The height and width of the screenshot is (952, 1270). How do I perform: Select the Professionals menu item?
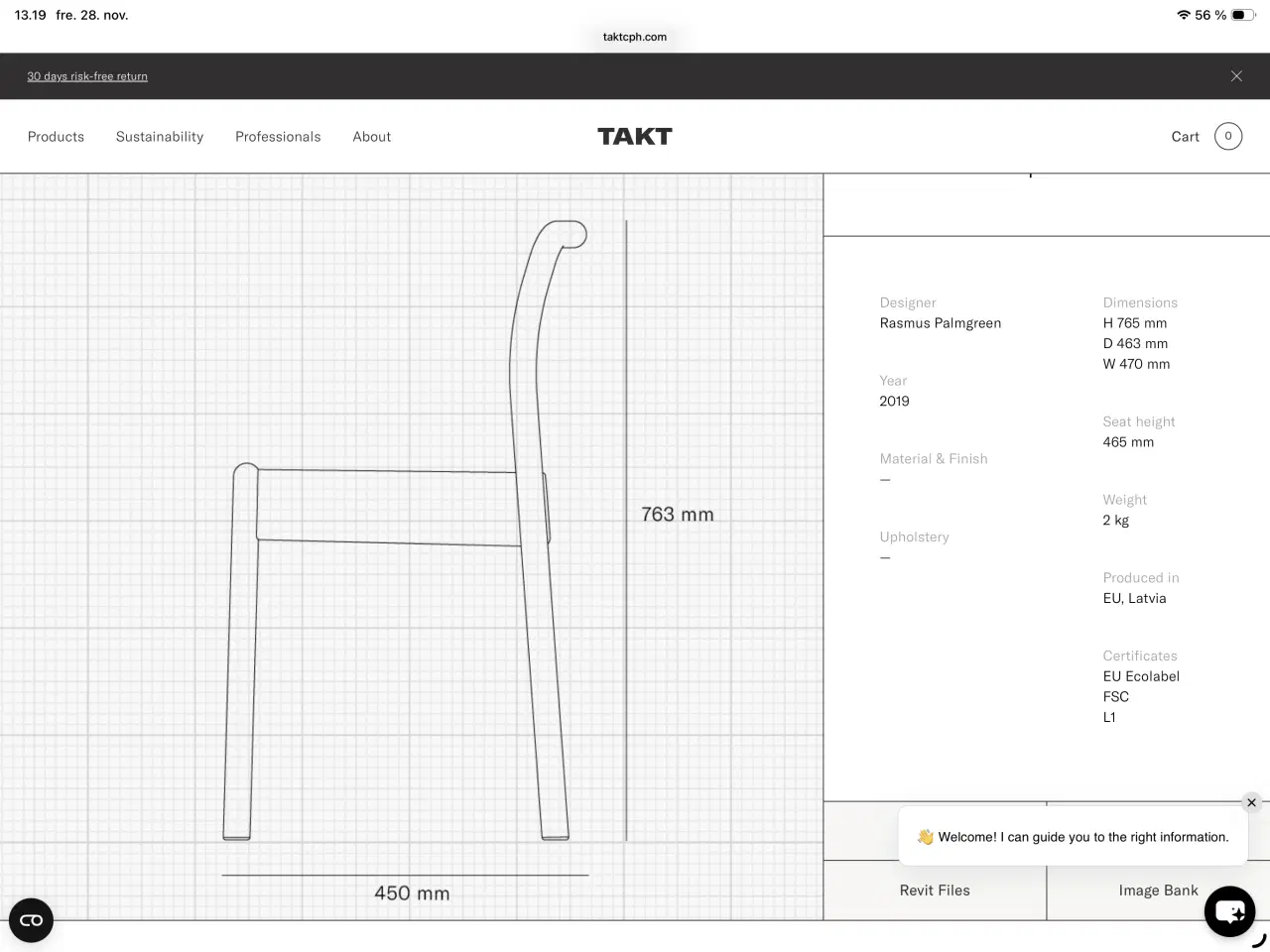(278, 136)
